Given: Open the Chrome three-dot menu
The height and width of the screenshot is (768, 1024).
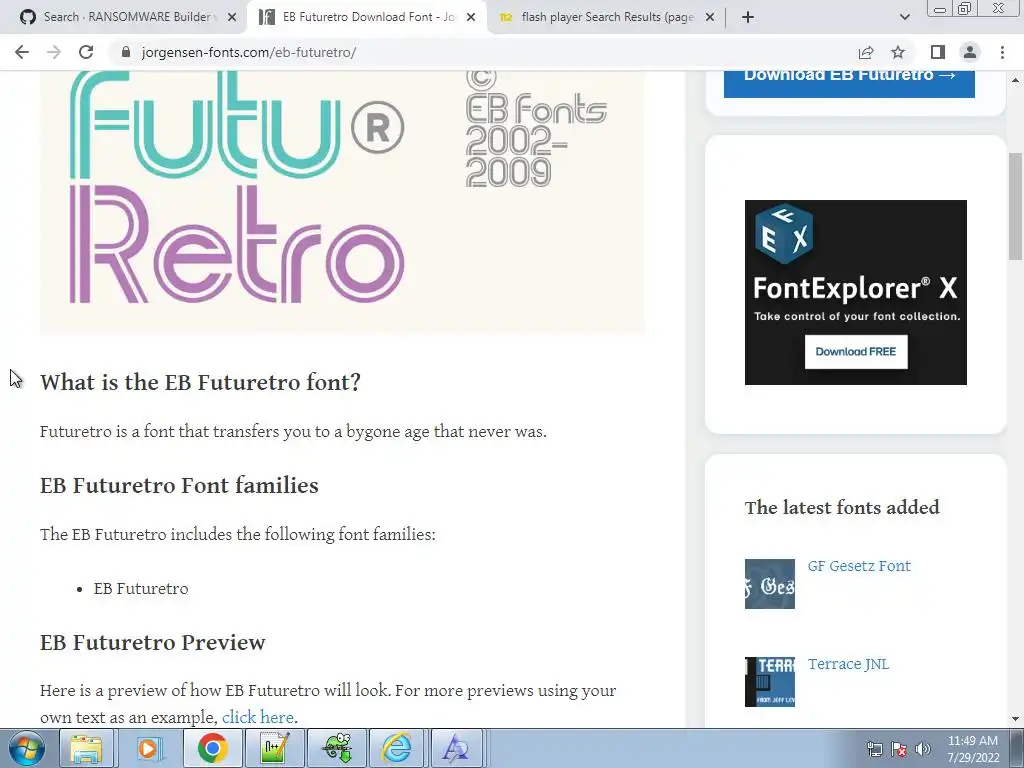Looking at the screenshot, I should 1002,52.
